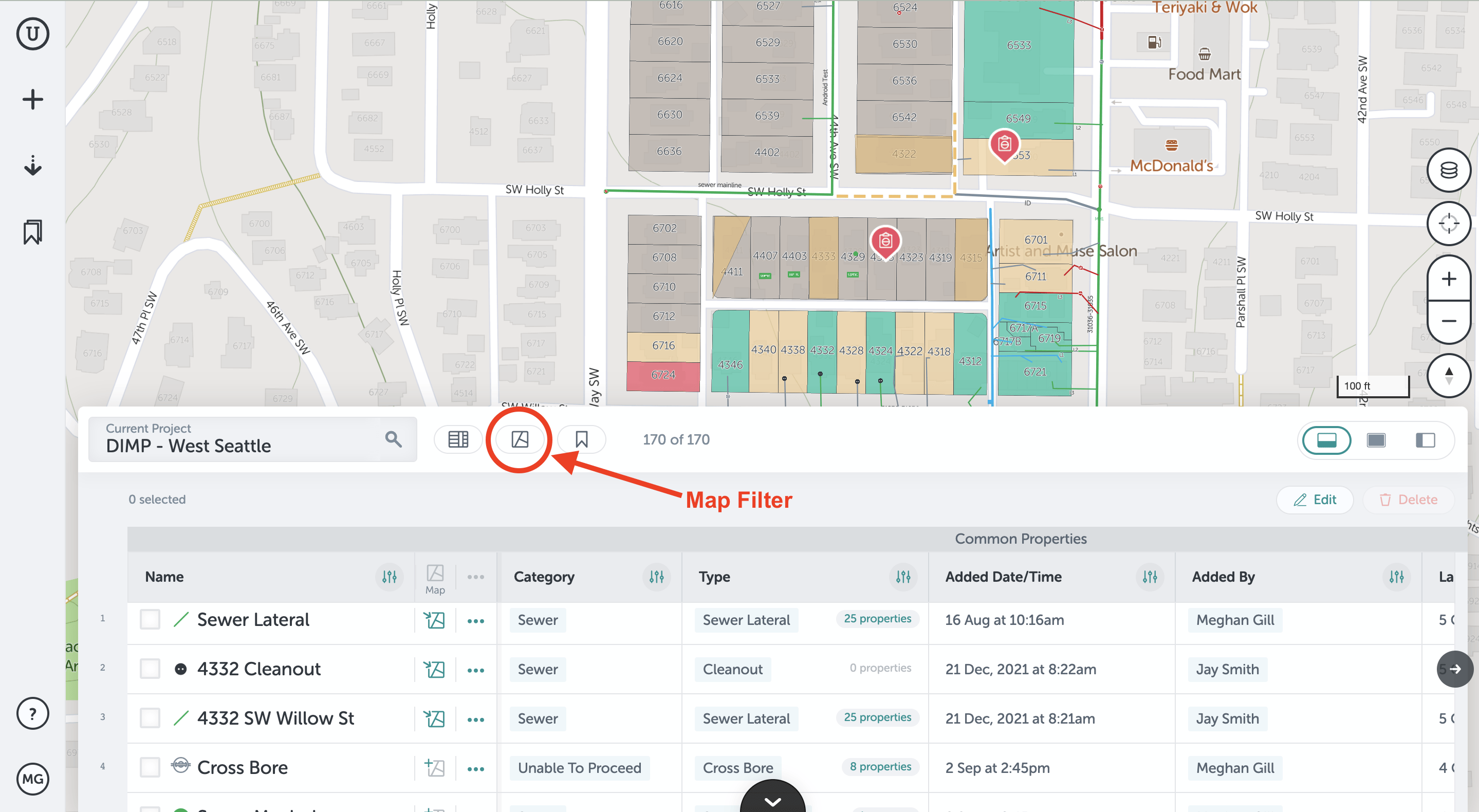The width and height of the screenshot is (1479, 812).
Task: Open filter options for the Category column
Action: pos(656,577)
